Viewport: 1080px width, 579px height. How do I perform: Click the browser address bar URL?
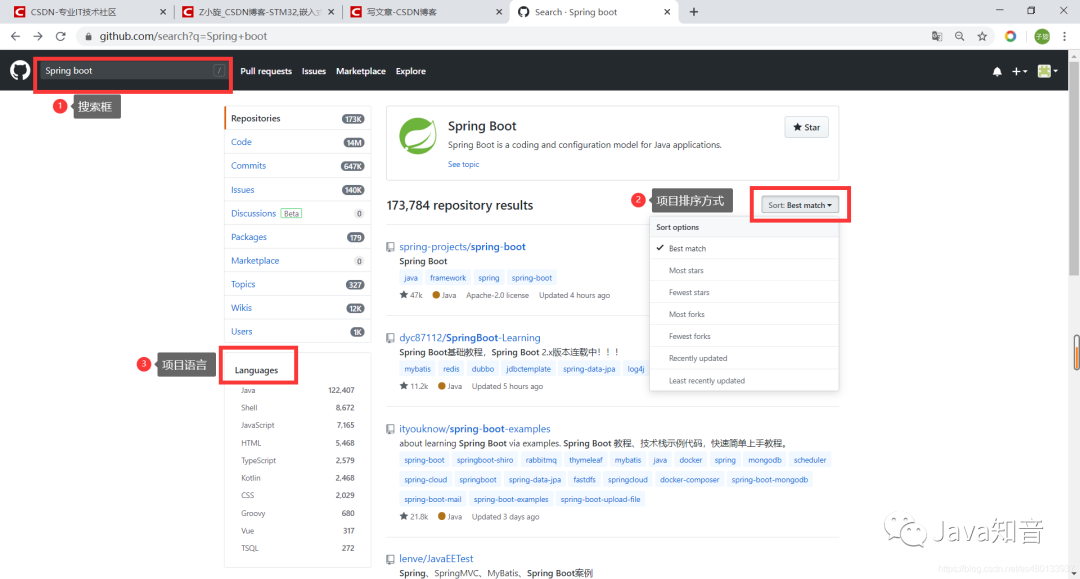(x=183, y=36)
